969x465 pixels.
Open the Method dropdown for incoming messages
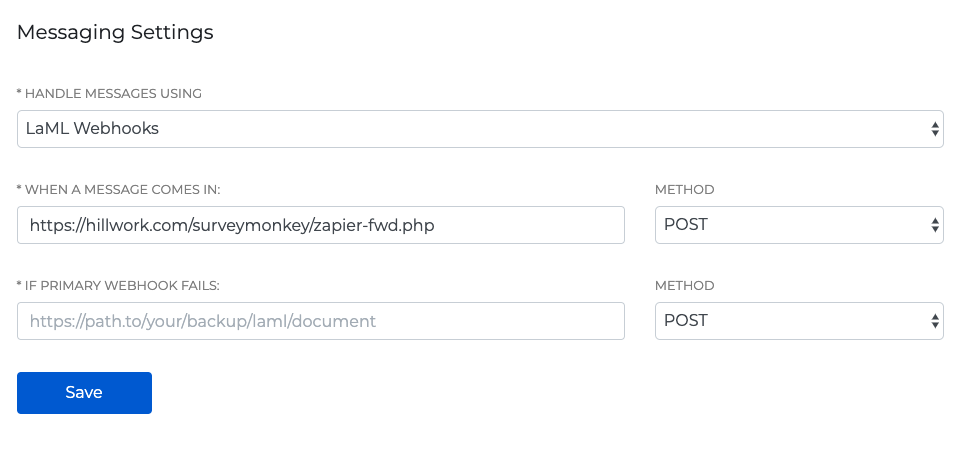799,225
